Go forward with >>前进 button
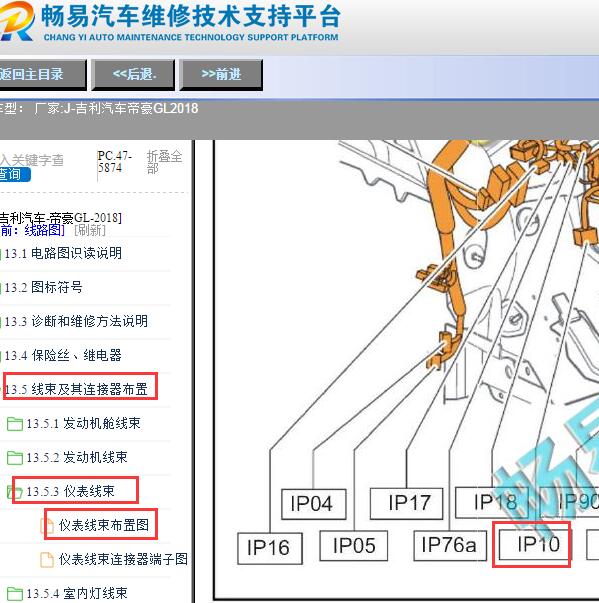599x603 pixels. pyautogui.click(x=221, y=74)
